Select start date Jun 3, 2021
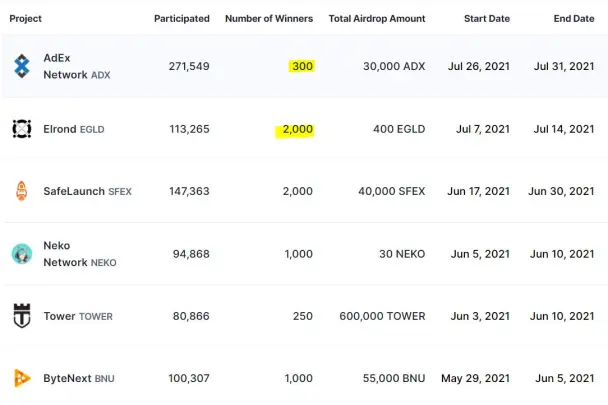Viewport: 608px width, 405px height. pos(480,316)
